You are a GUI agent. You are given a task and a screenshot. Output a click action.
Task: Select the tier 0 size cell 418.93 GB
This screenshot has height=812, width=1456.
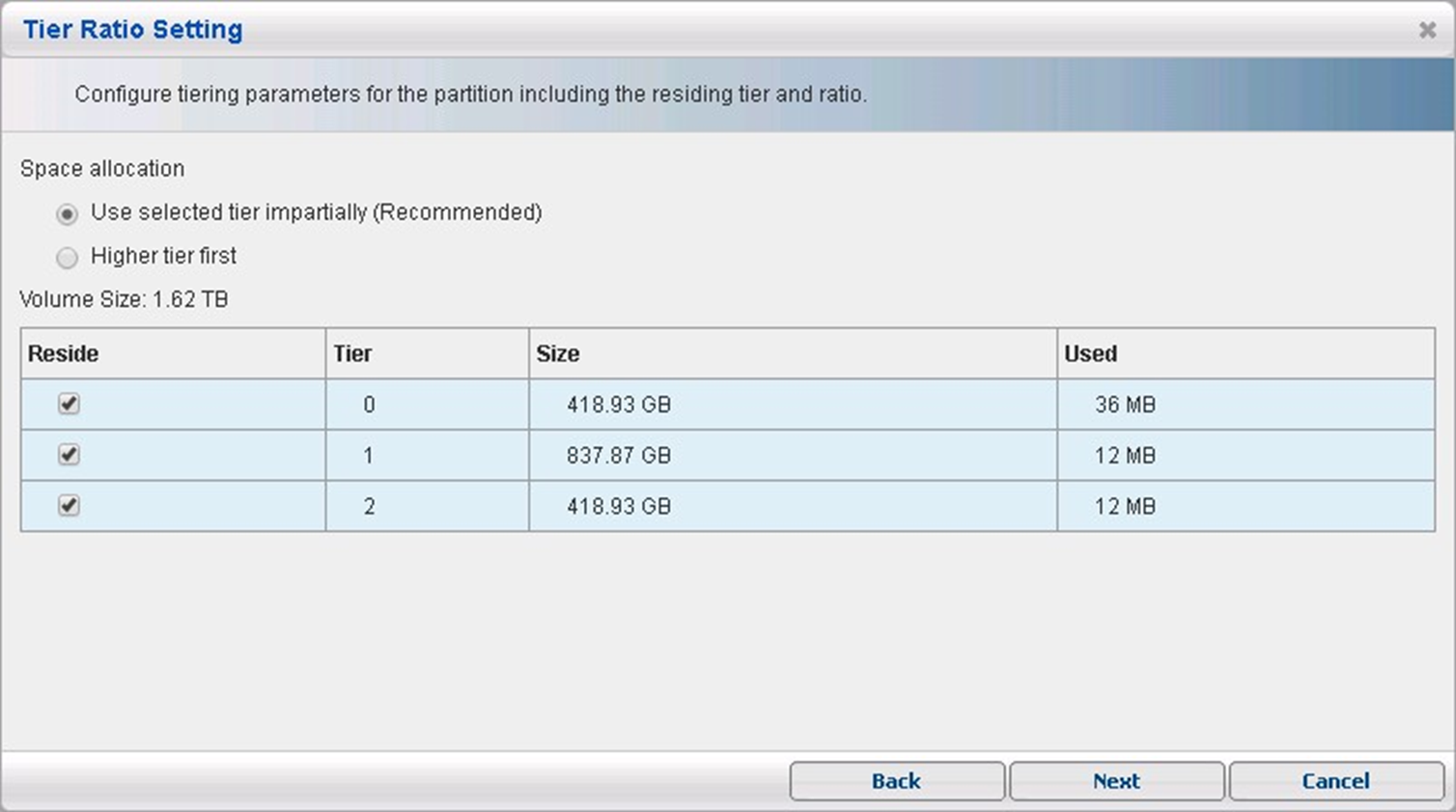point(618,405)
